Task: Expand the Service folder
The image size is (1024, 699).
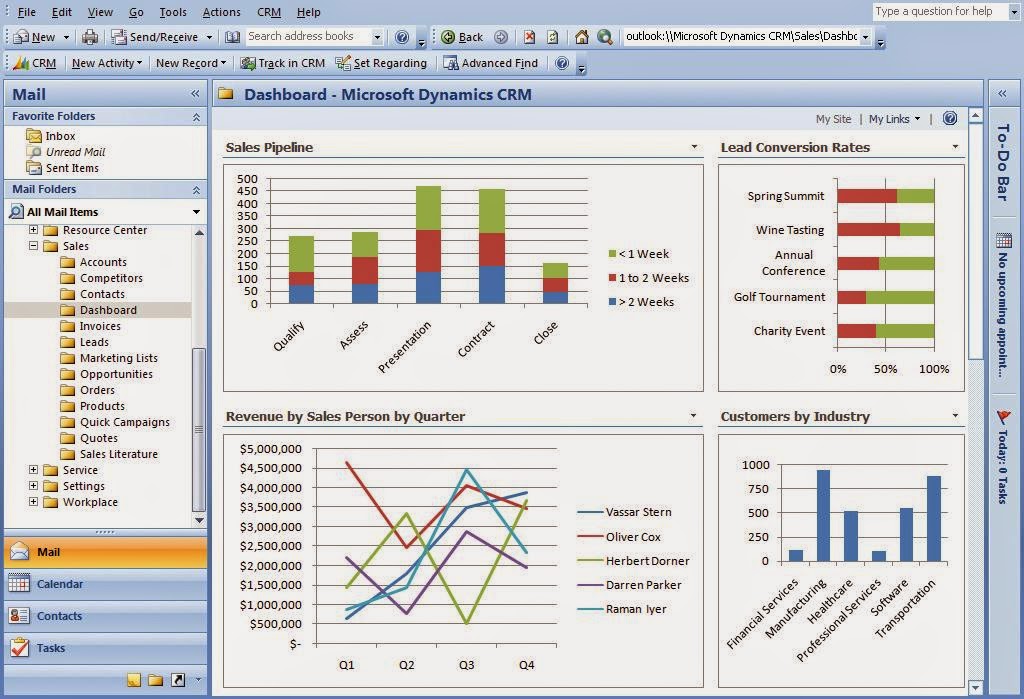Action: (33, 469)
